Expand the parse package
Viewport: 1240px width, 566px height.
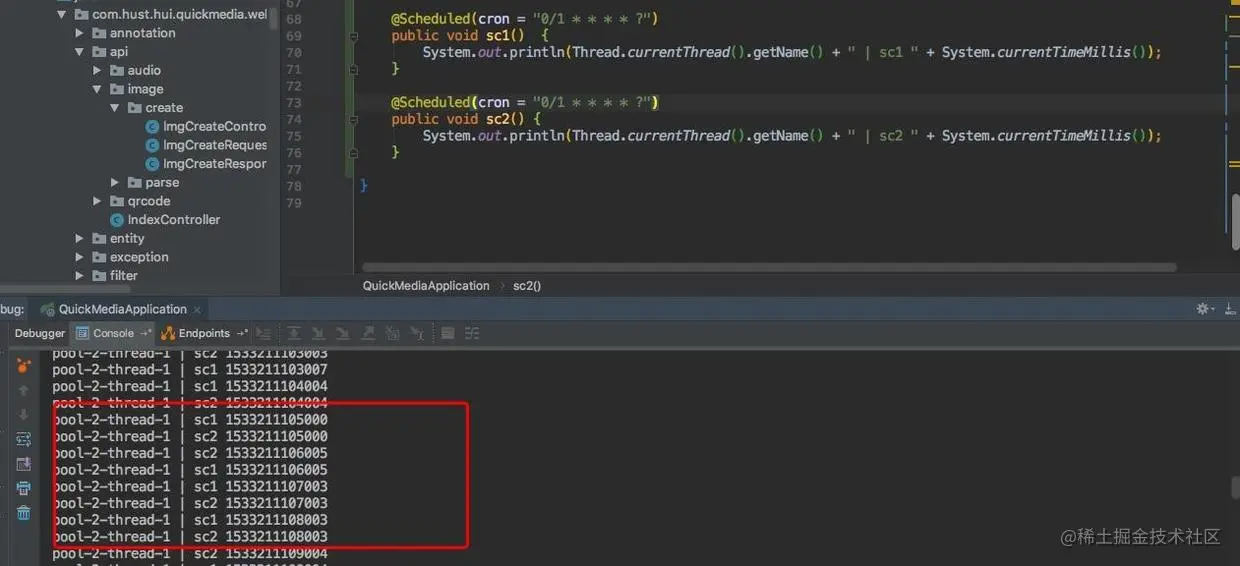pos(116,183)
